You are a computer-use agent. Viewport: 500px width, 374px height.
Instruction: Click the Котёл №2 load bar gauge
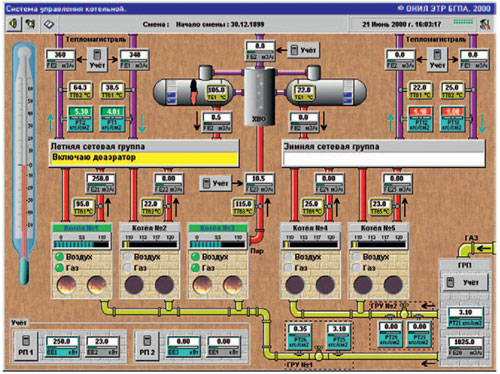tap(150, 242)
